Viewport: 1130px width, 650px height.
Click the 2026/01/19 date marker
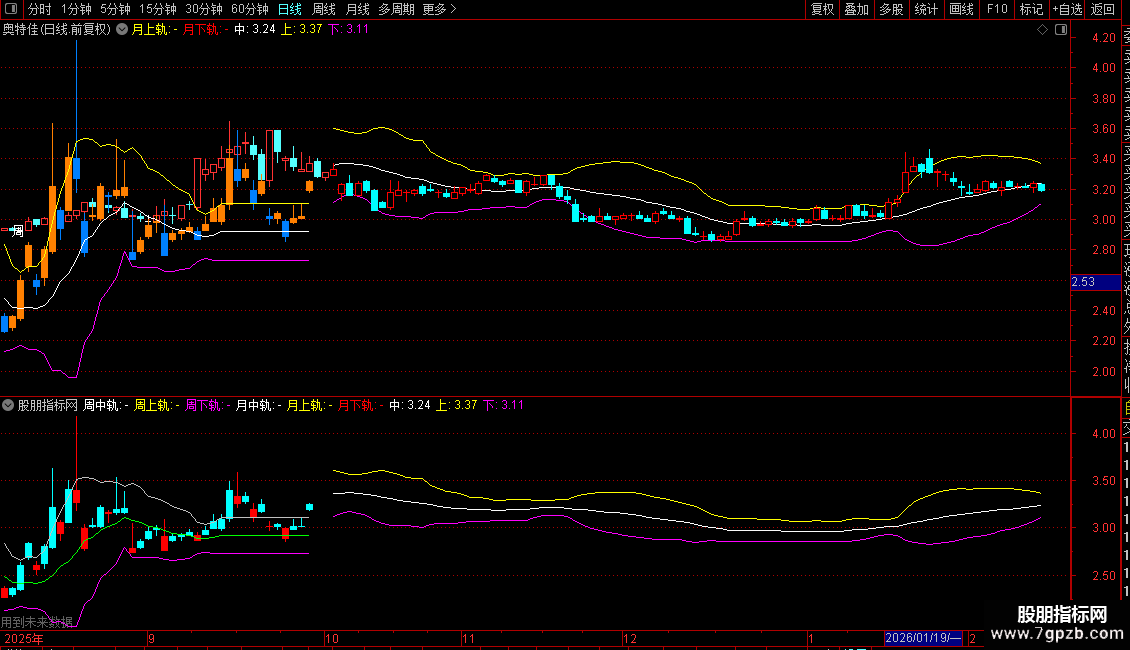click(x=922, y=638)
